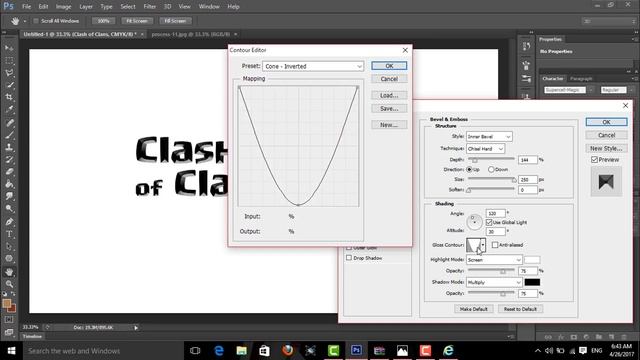Click the bevel Size value field
Viewport: 640px width, 360px height.
pyautogui.click(x=528, y=179)
